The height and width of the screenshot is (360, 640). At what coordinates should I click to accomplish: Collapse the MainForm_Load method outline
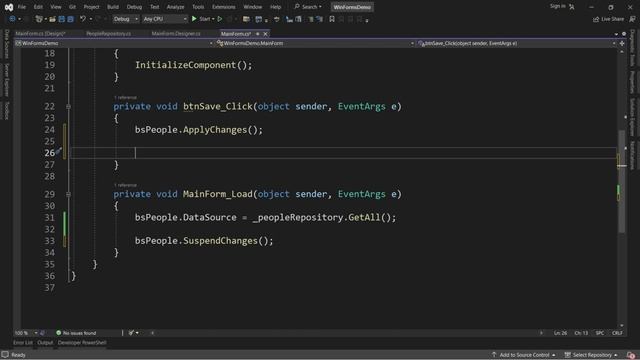(x=68, y=194)
